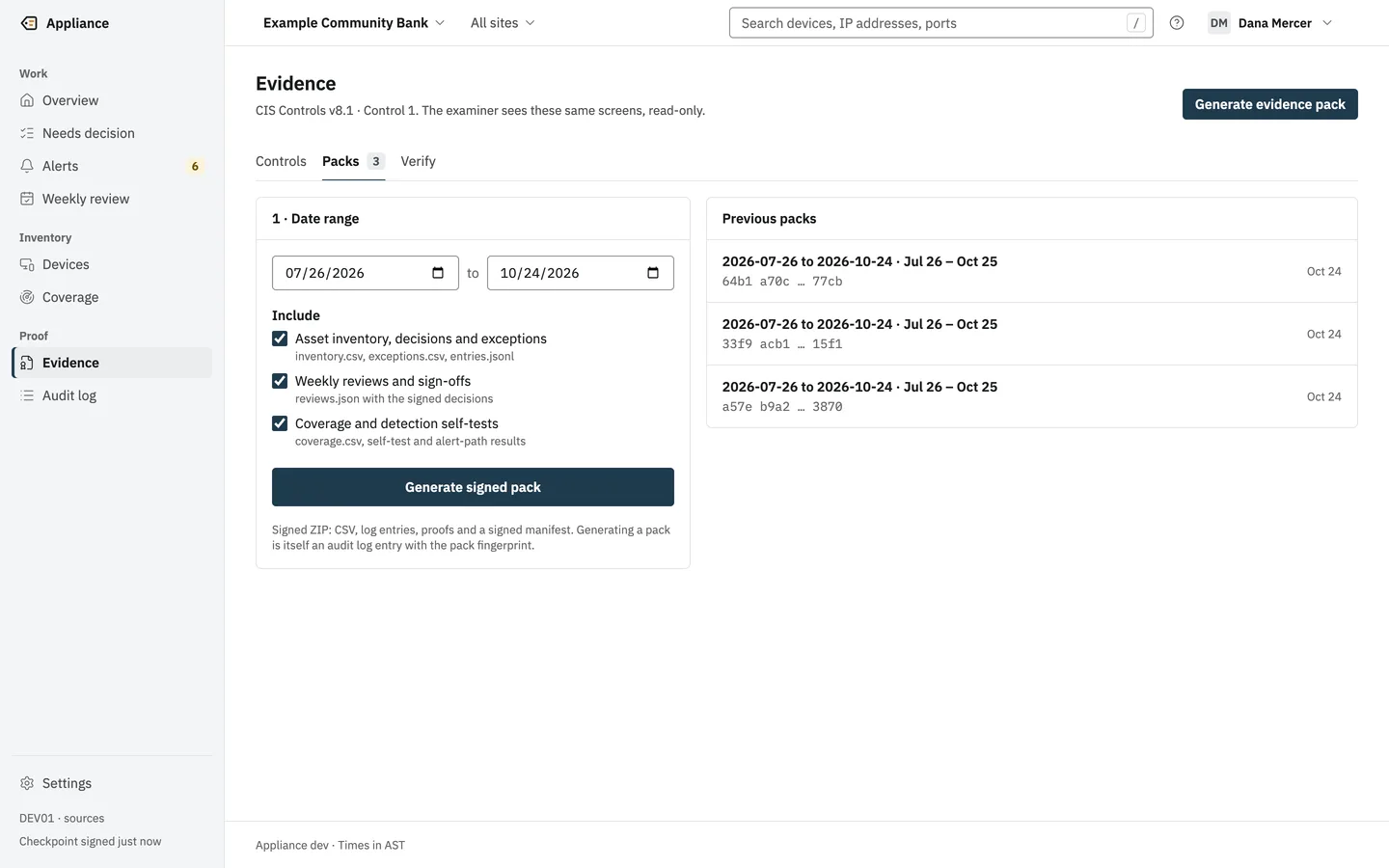Uncheck Asset inventory, decisions and exceptions

[280, 339]
